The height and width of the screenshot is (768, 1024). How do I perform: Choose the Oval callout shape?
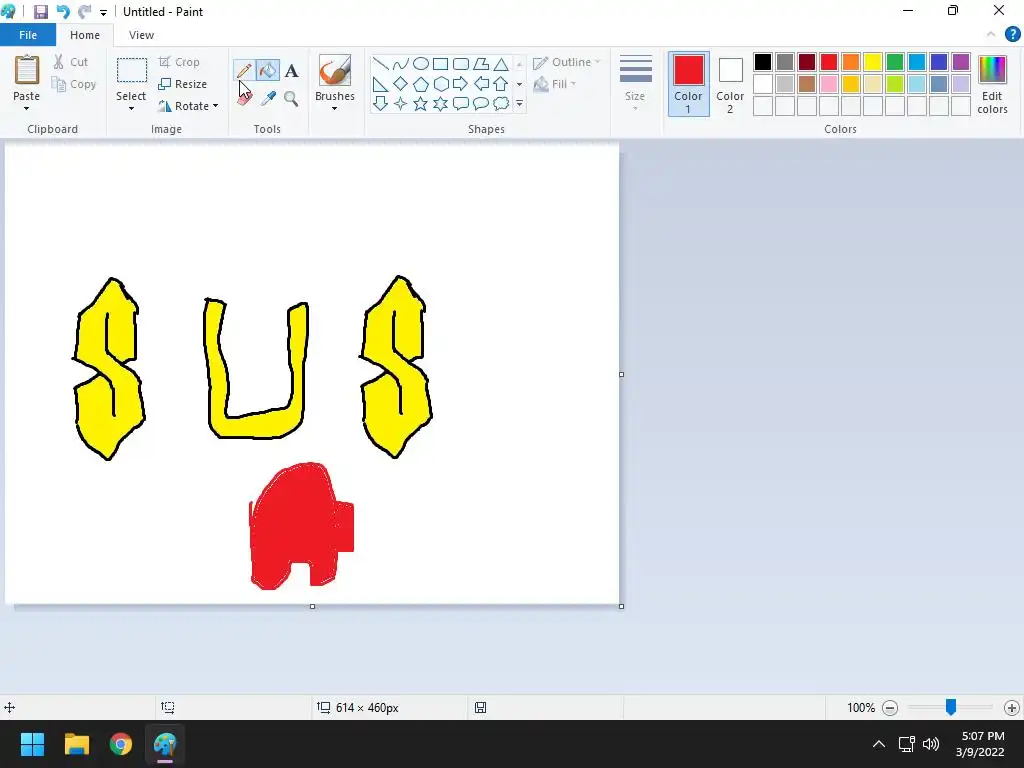click(x=481, y=103)
